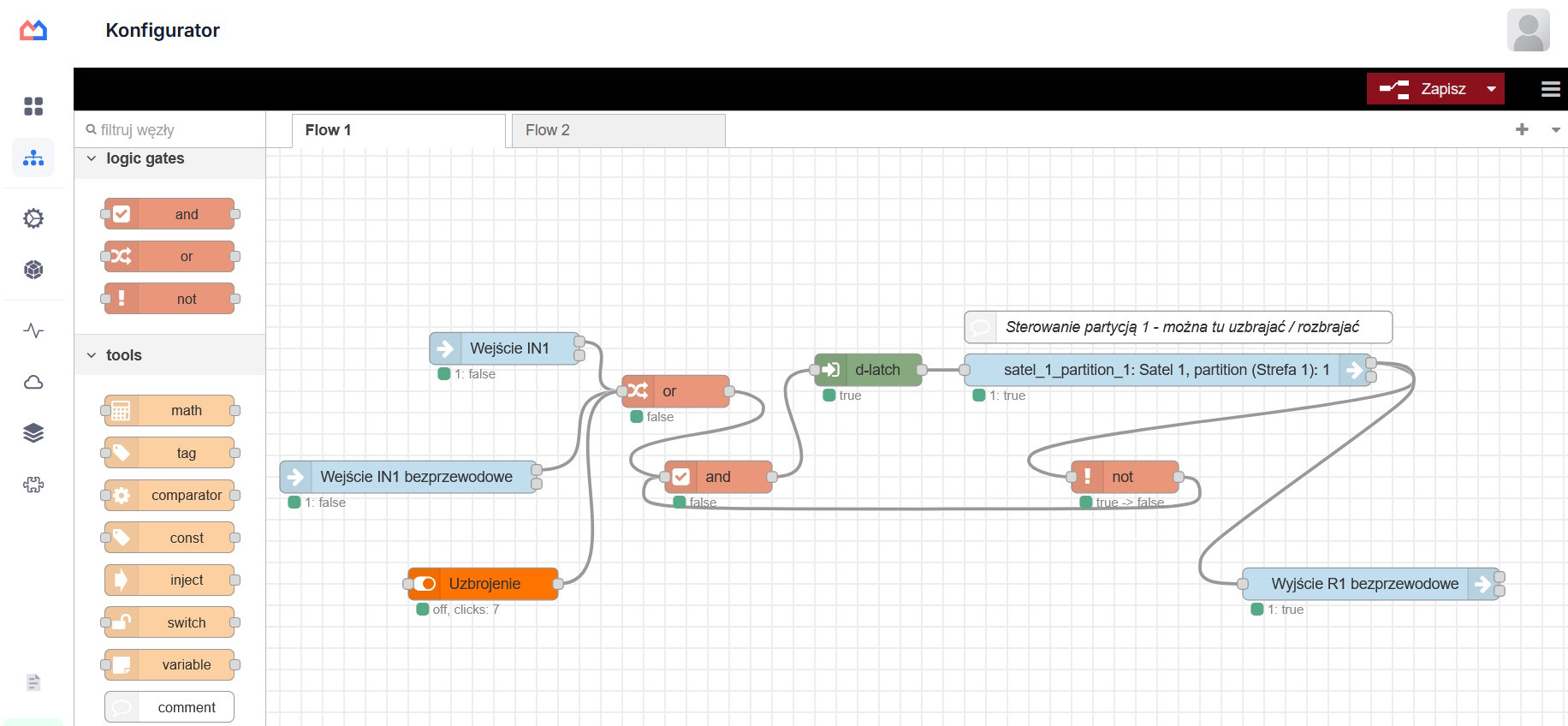The image size is (1568, 726).
Task: Select the switch node in tools palette
Action: [x=169, y=622]
